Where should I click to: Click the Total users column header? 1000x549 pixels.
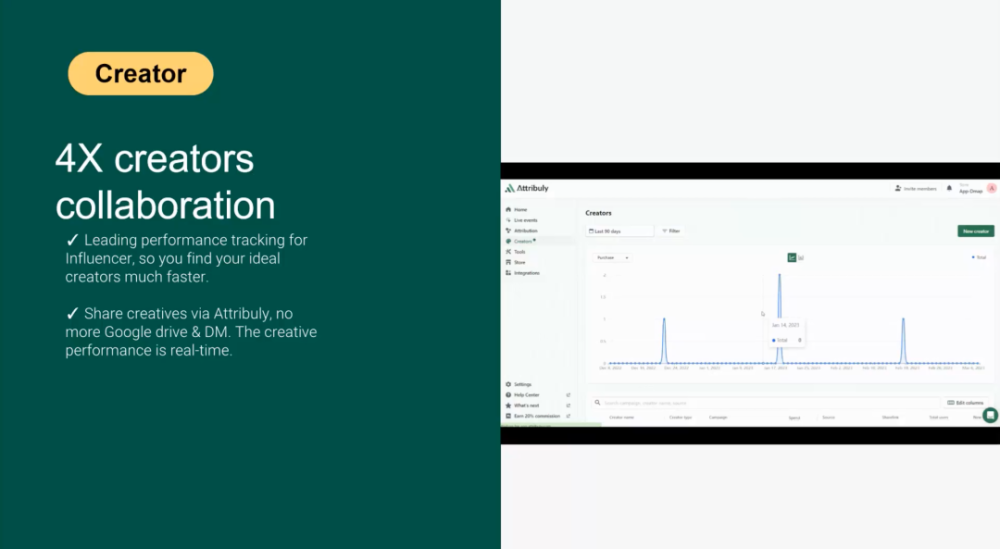click(938, 418)
